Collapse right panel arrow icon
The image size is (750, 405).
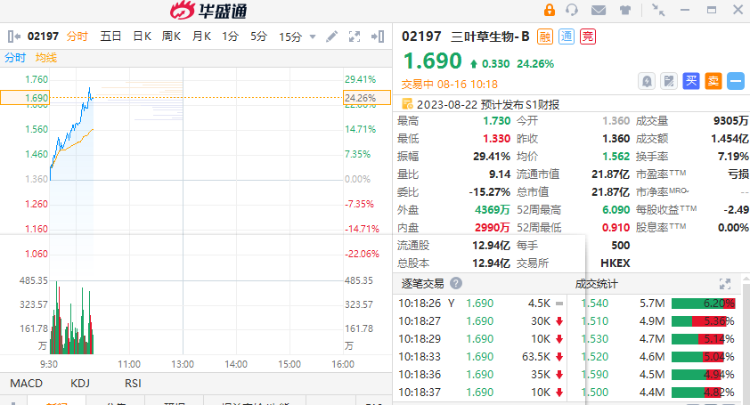pyautogui.click(x=377, y=36)
